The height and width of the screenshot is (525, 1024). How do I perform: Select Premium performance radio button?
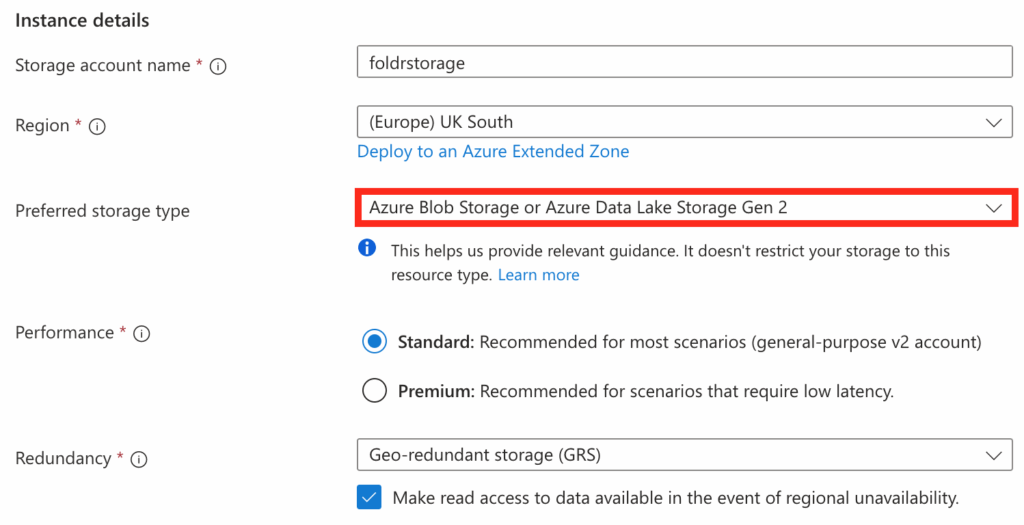click(x=375, y=391)
